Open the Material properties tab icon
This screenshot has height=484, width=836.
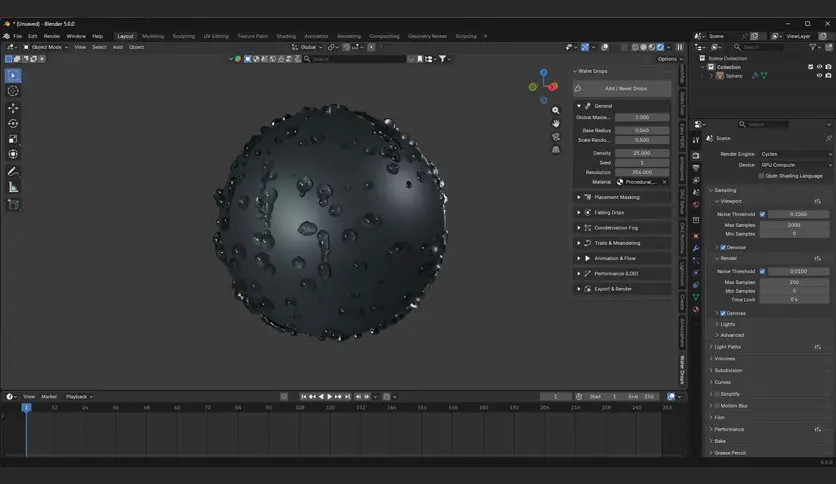(696, 309)
